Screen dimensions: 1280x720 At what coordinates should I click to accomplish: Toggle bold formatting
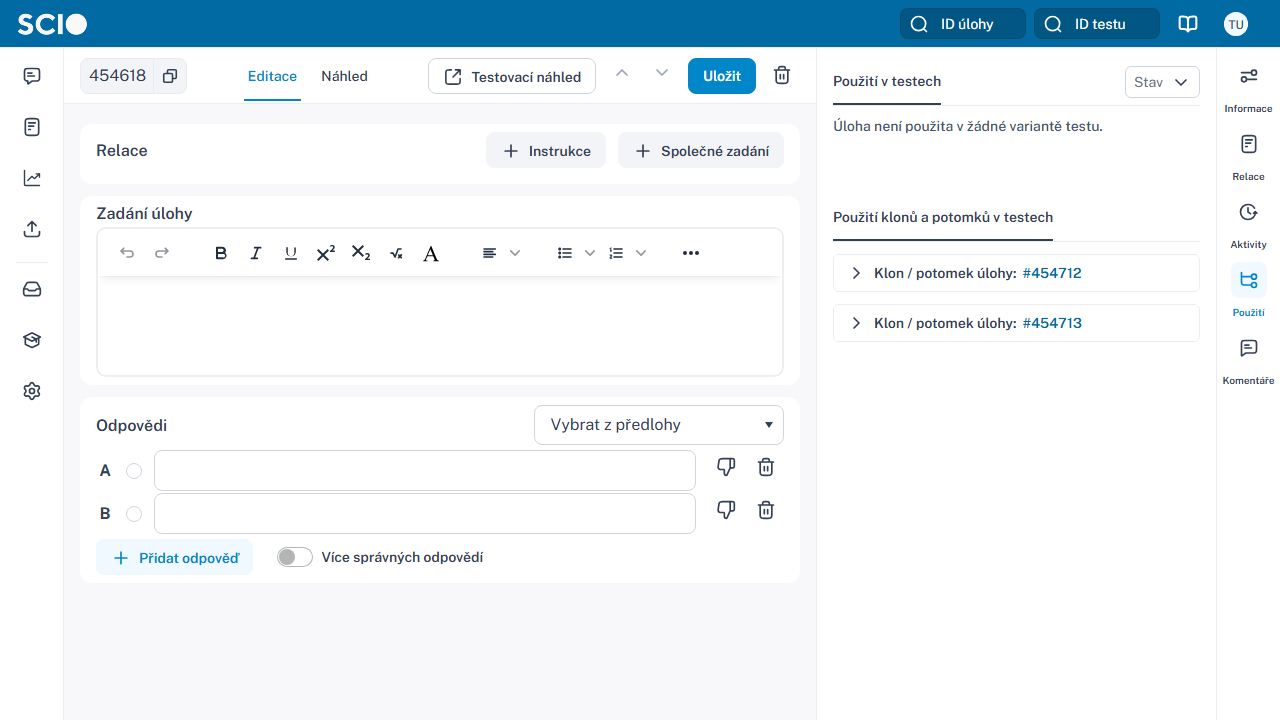221,253
